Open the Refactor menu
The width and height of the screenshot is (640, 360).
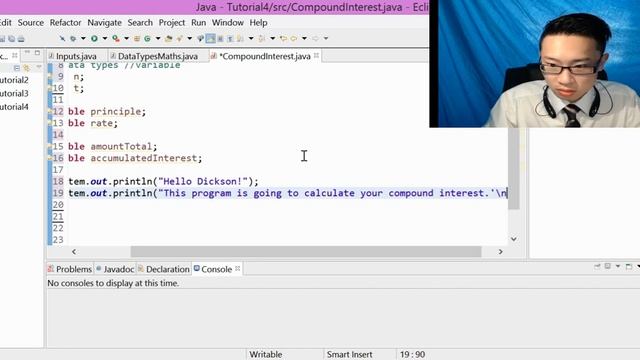(65, 22)
